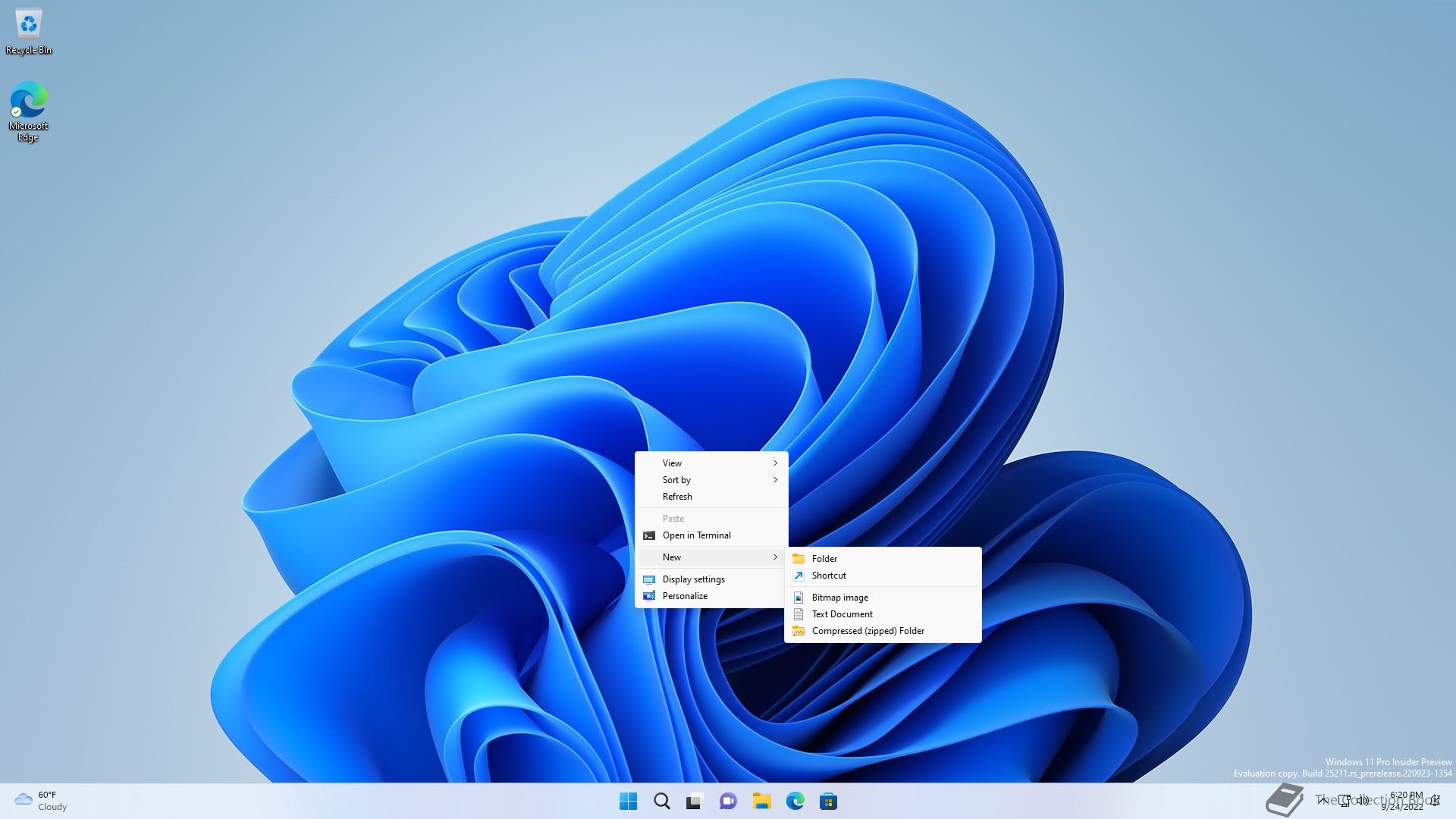Click the greyed-out Paste entry
The height and width of the screenshot is (819, 1456).
click(x=711, y=518)
